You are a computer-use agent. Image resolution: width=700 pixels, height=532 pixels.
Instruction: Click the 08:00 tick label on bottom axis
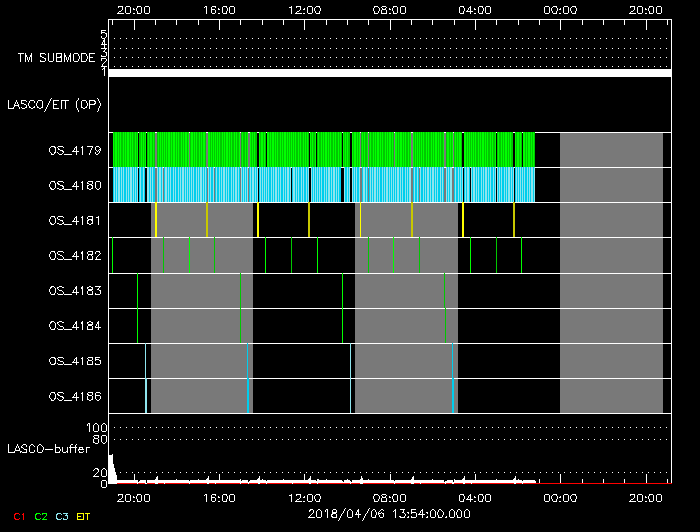pos(389,497)
